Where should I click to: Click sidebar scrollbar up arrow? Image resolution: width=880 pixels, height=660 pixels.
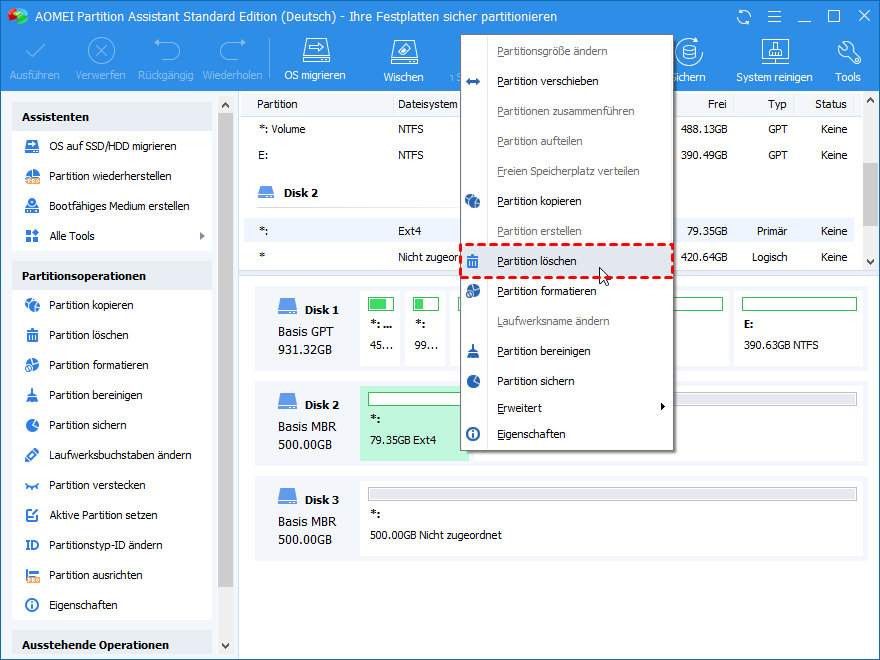coord(226,105)
